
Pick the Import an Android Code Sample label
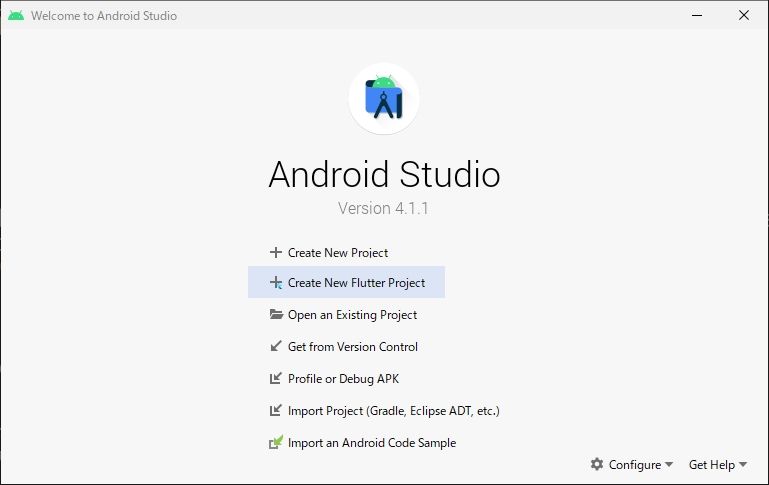[372, 443]
